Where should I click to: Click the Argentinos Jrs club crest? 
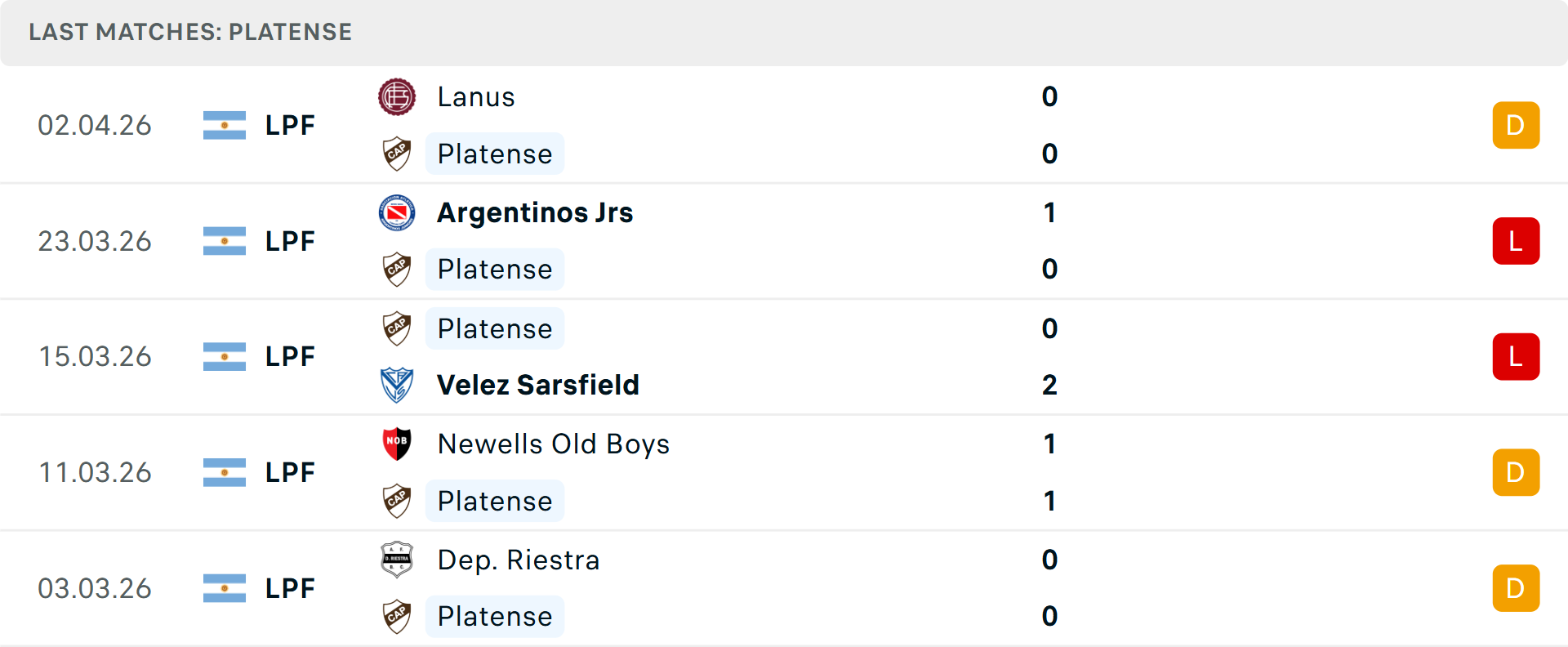coord(397,213)
